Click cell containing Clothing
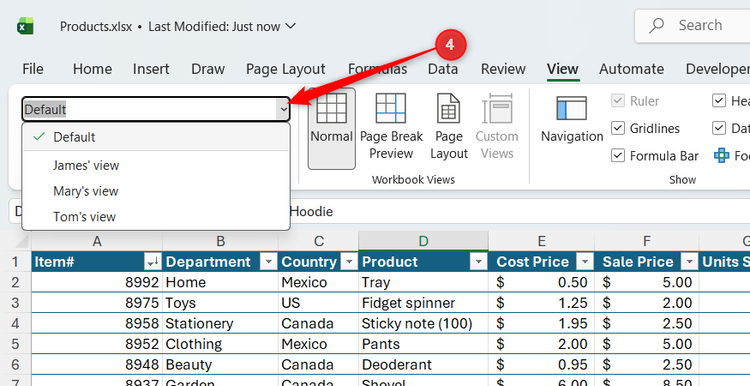 pyautogui.click(x=221, y=344)
